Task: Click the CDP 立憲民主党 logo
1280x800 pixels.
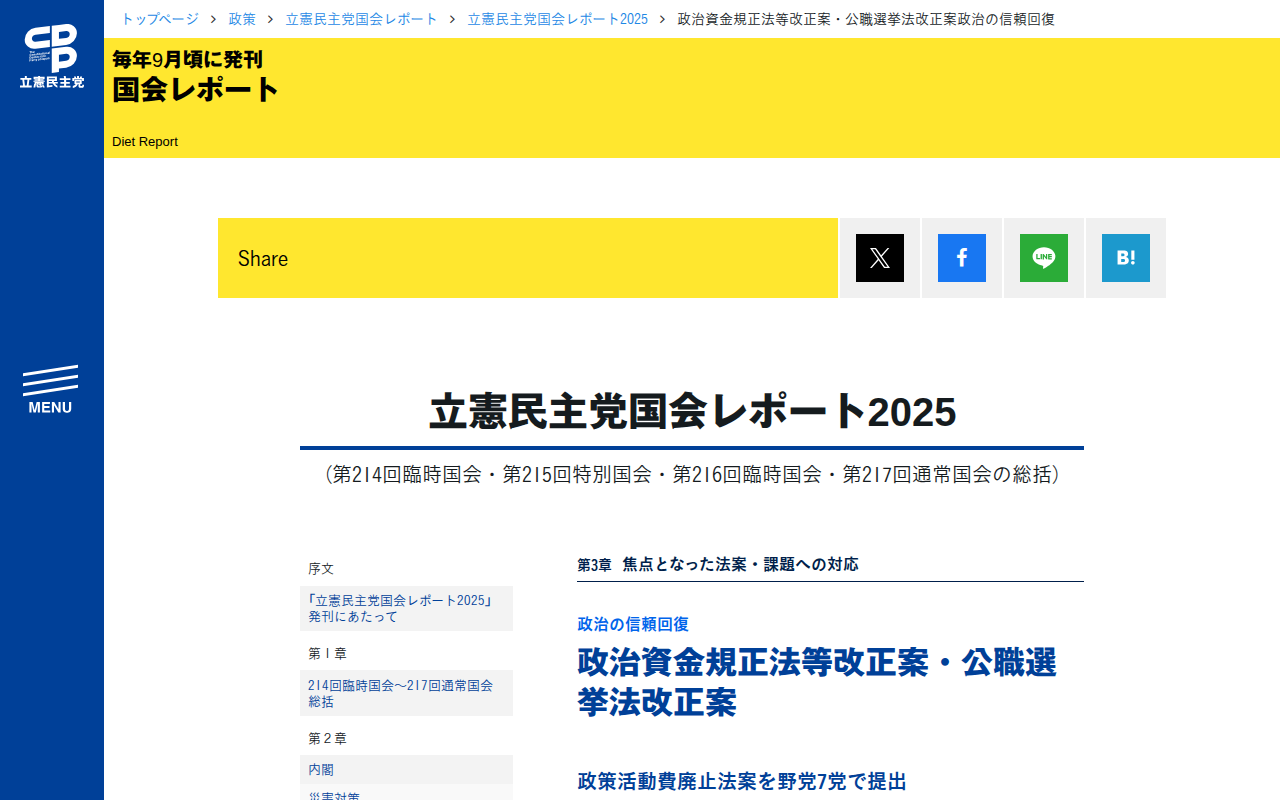Action: 52,57
